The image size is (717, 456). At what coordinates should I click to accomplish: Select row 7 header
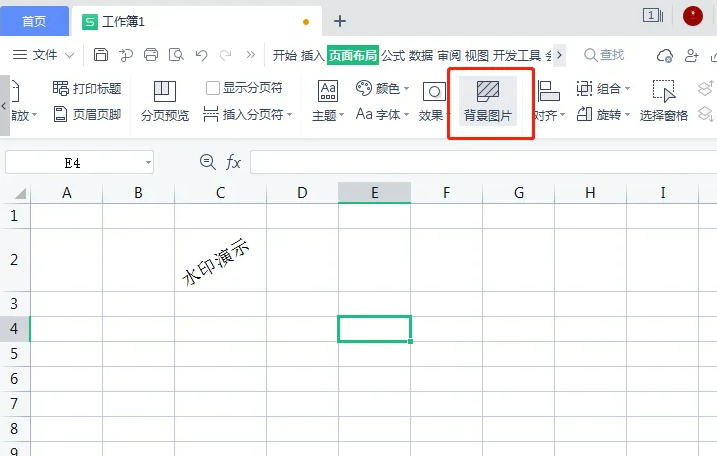[x=15, y=404]
